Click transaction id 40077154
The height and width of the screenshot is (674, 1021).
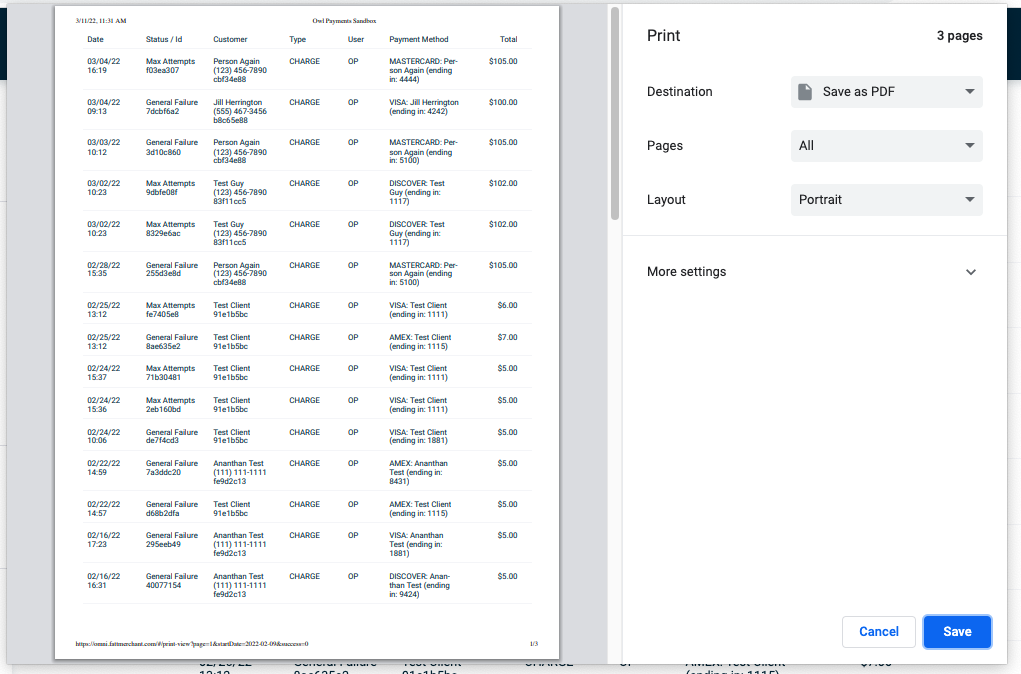tap(163, 585)
